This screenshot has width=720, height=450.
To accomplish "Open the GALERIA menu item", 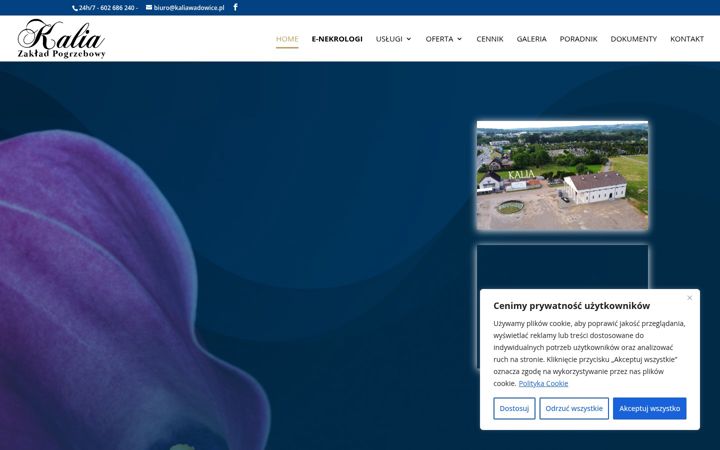I will (531, 39).
